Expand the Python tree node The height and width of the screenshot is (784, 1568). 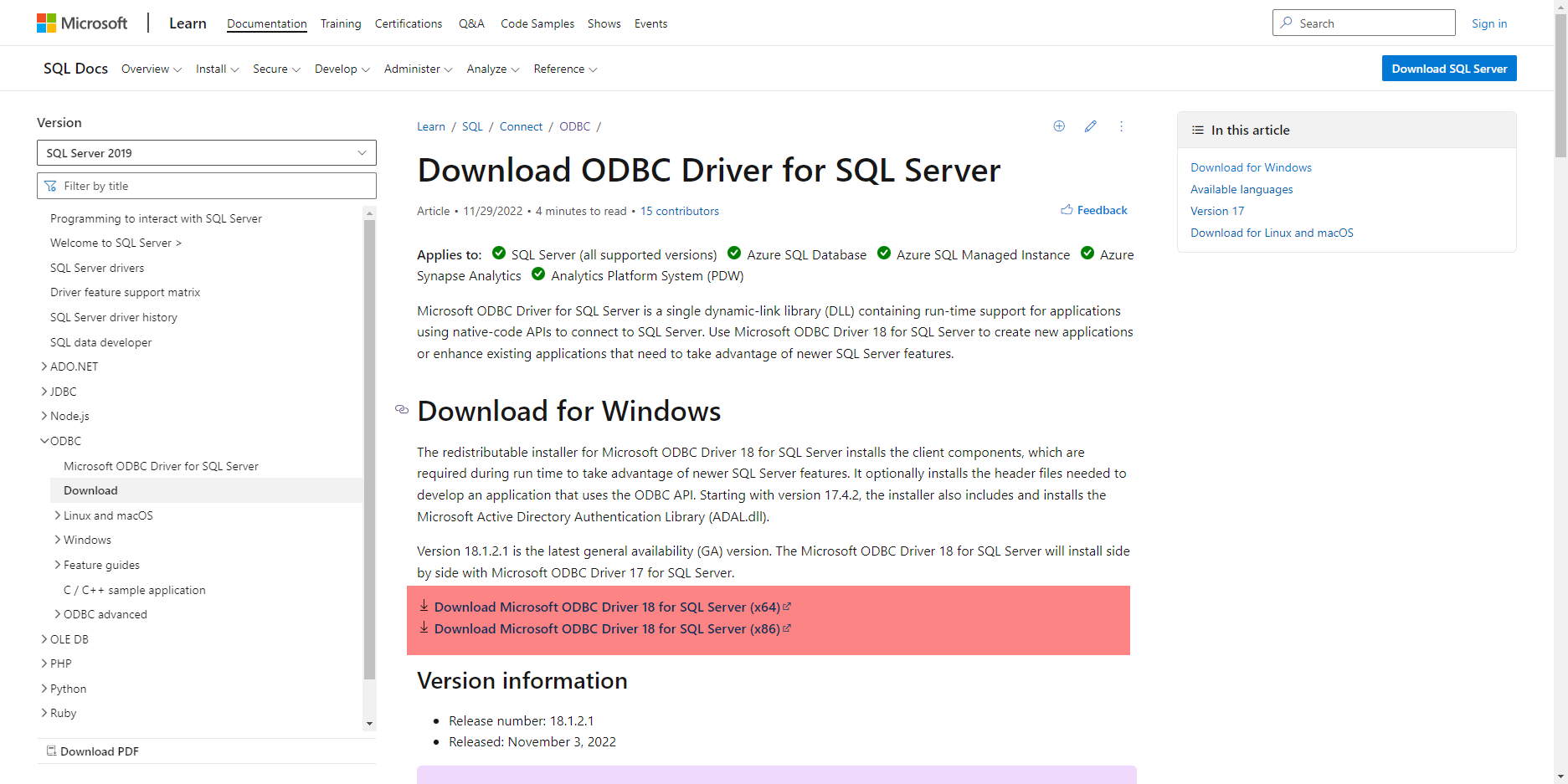coord(44,689)
